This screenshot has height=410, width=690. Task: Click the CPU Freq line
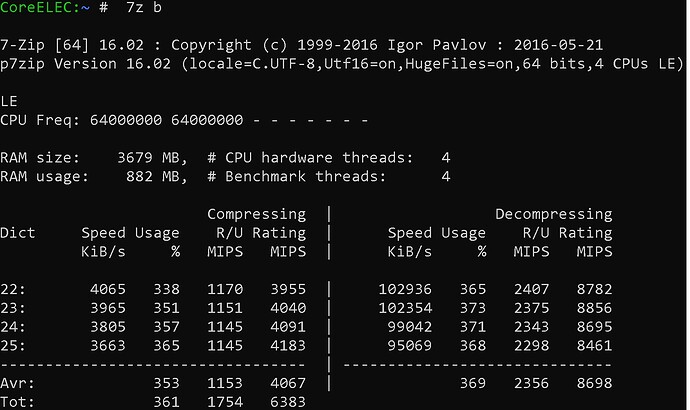click(x=185, y=120)
